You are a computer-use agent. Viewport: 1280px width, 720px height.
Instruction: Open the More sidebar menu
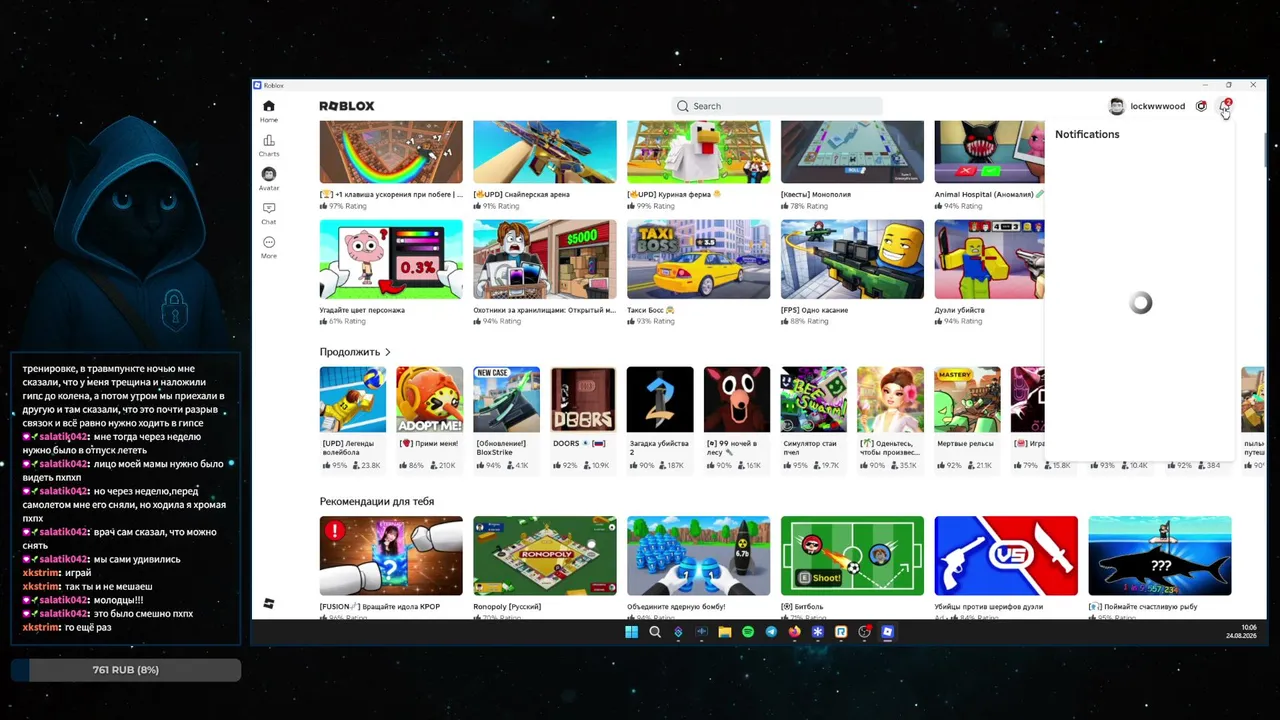pos(269,247)
